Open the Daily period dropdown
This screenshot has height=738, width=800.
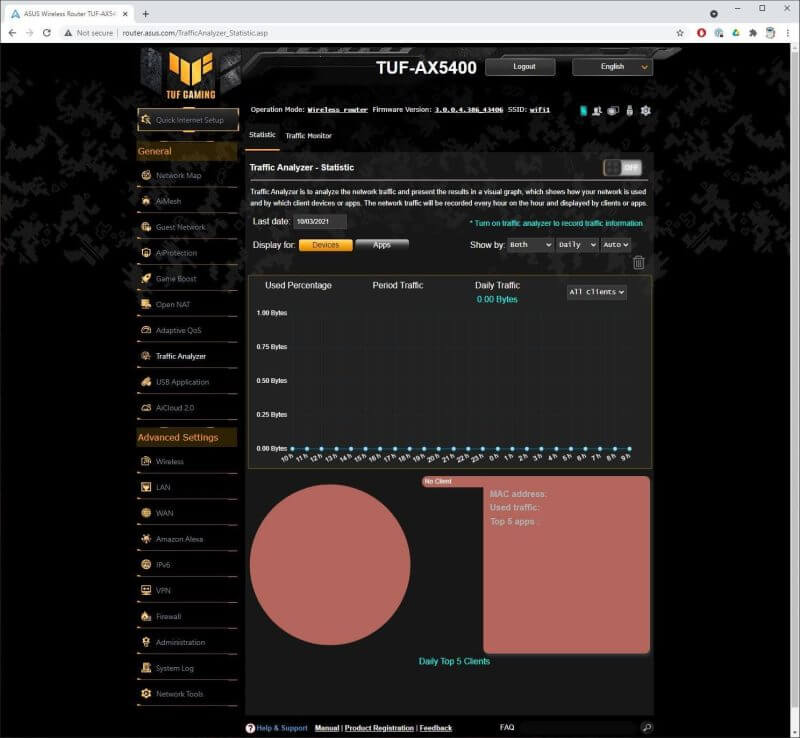click(x=577, y=245)
